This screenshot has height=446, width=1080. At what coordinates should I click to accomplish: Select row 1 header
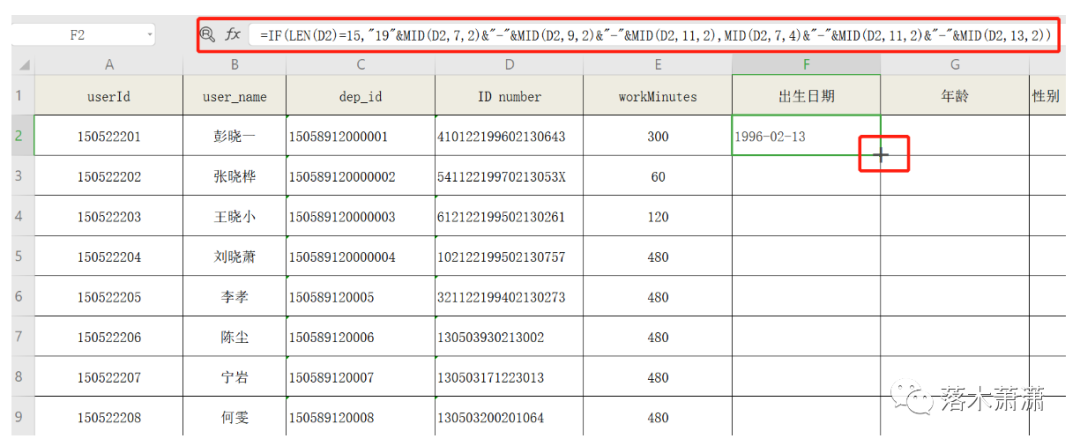23,95
